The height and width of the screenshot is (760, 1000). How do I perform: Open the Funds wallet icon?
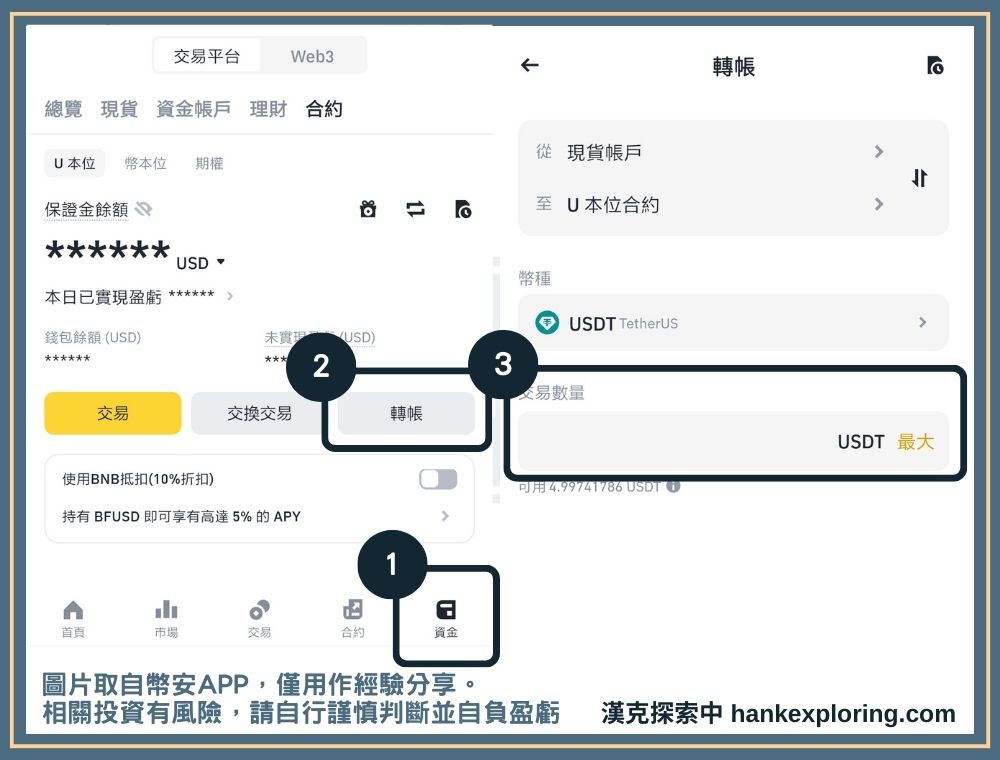pyautogui.click(x=446, y=610)
